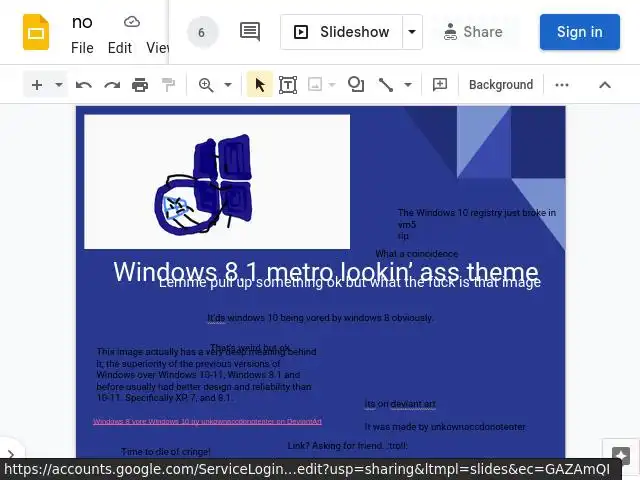
Task: Select 'It was made by unkownacc' text
Action: pos(445,427)
